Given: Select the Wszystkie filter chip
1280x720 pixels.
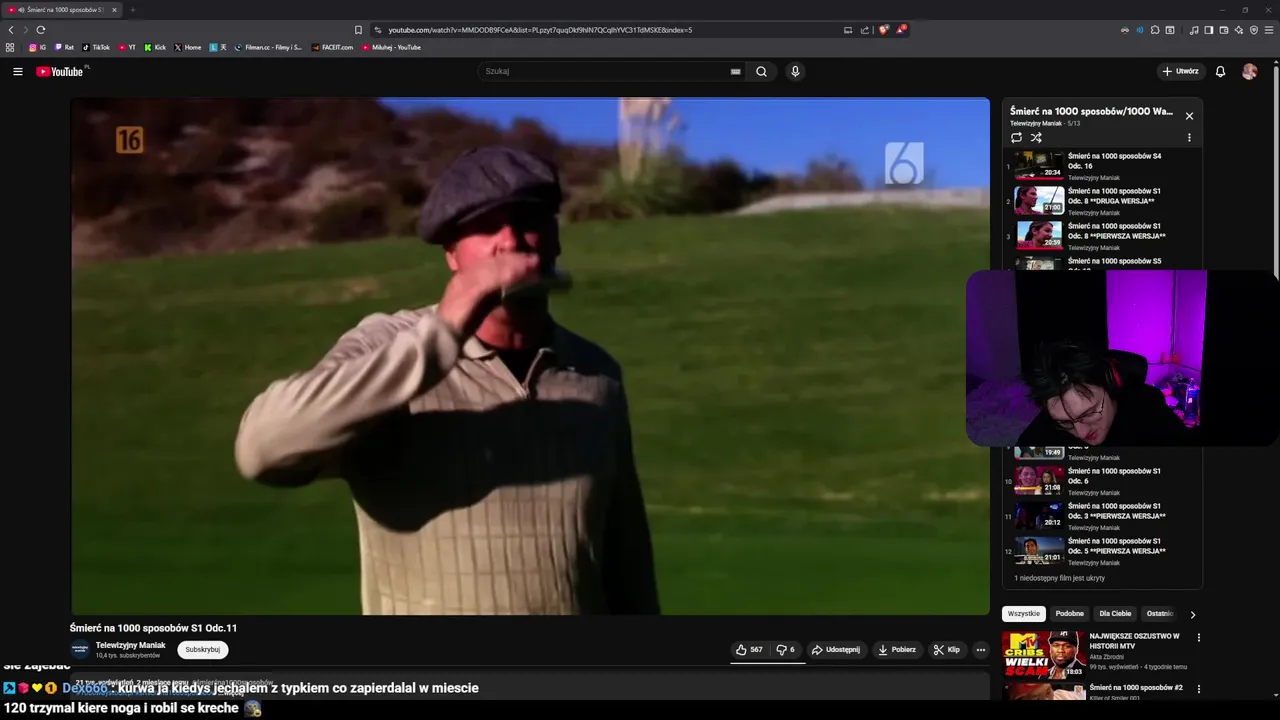Looking at the screenshot, I should (1024, 614).
